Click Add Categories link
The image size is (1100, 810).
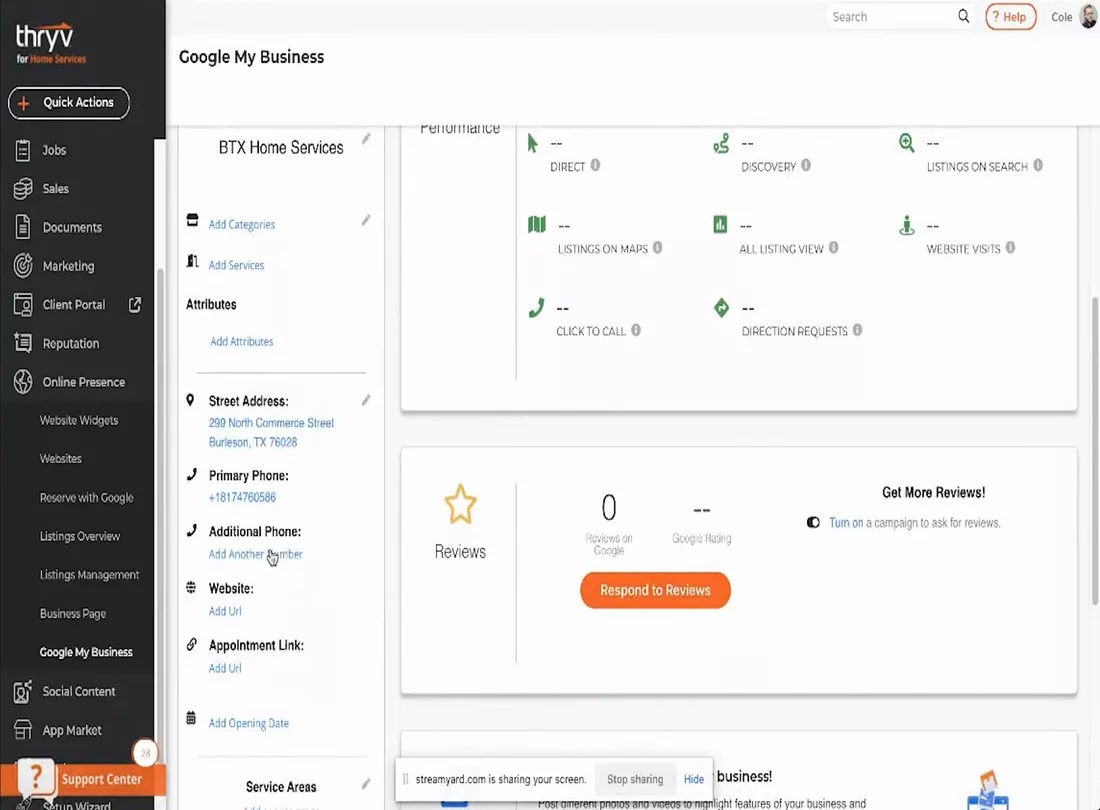coord(241,224)
